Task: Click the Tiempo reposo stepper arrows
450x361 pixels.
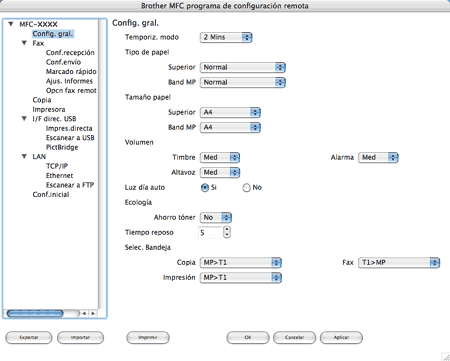Action: pos(227,232)
